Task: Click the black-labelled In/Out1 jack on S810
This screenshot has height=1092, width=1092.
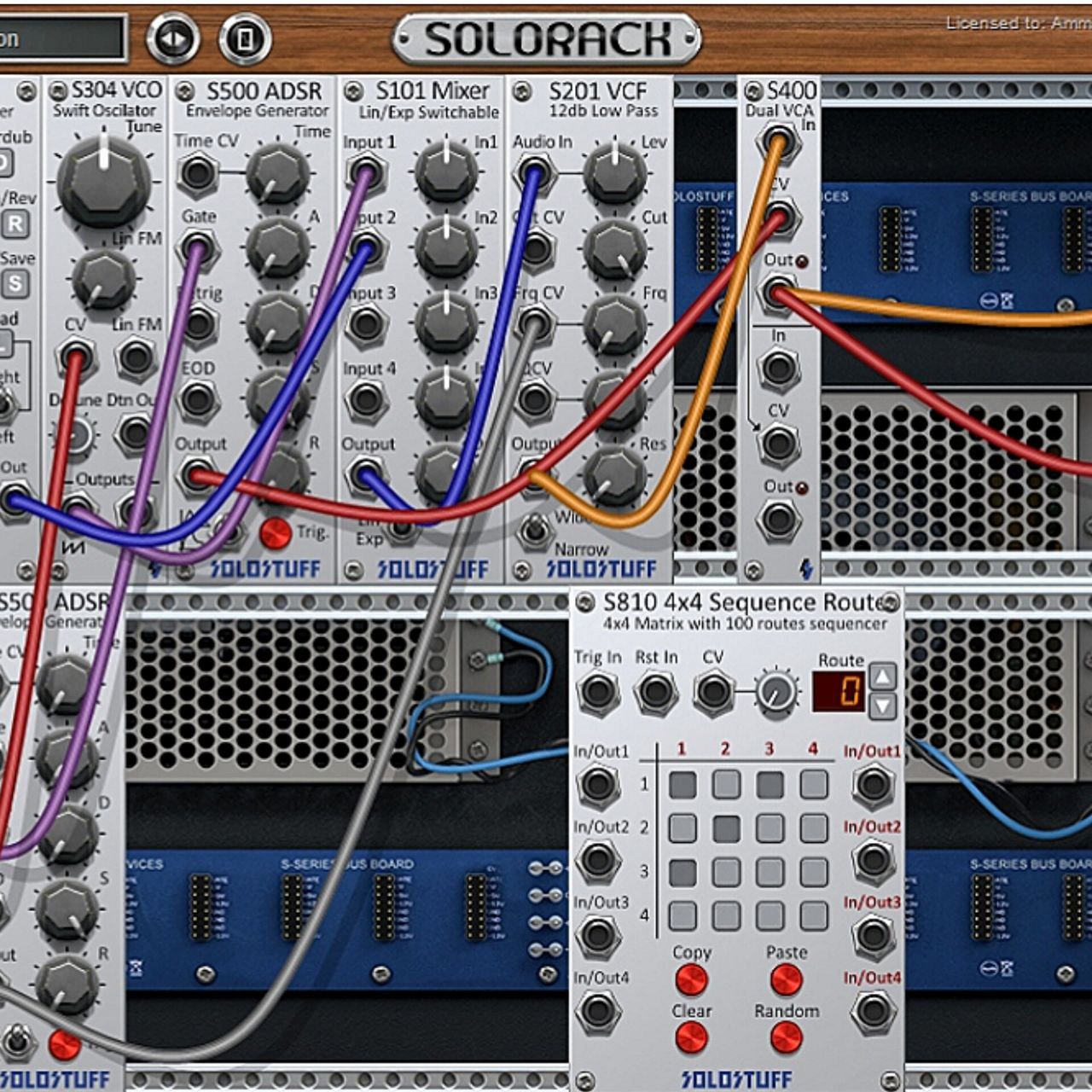Action: coord(597,785)
